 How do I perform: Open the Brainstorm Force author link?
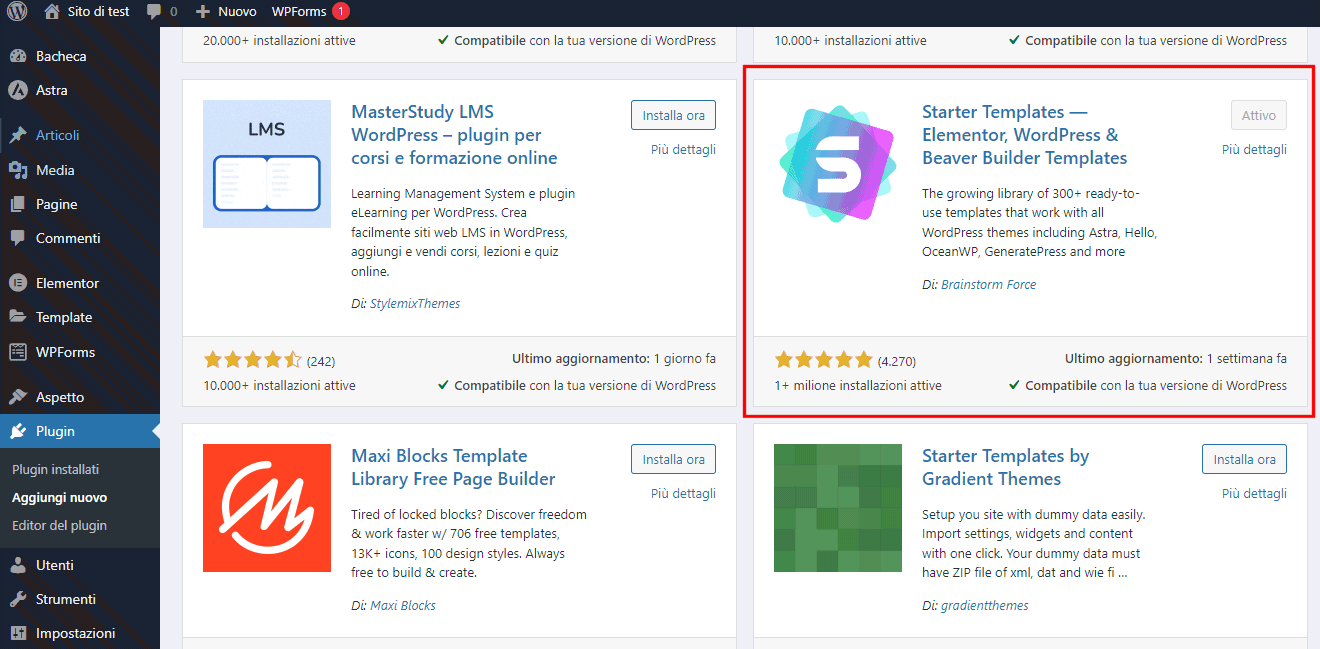(988, 285)
